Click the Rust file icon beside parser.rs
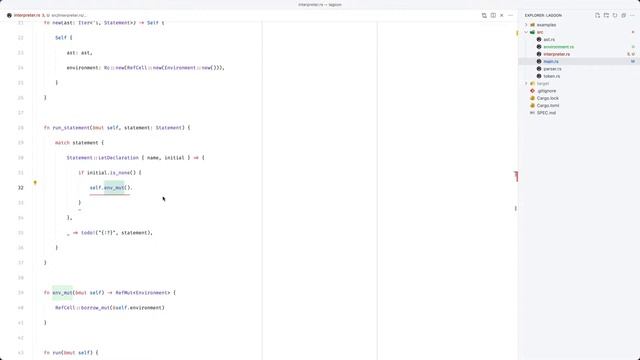640x360 pixels. tap(539, 69)
